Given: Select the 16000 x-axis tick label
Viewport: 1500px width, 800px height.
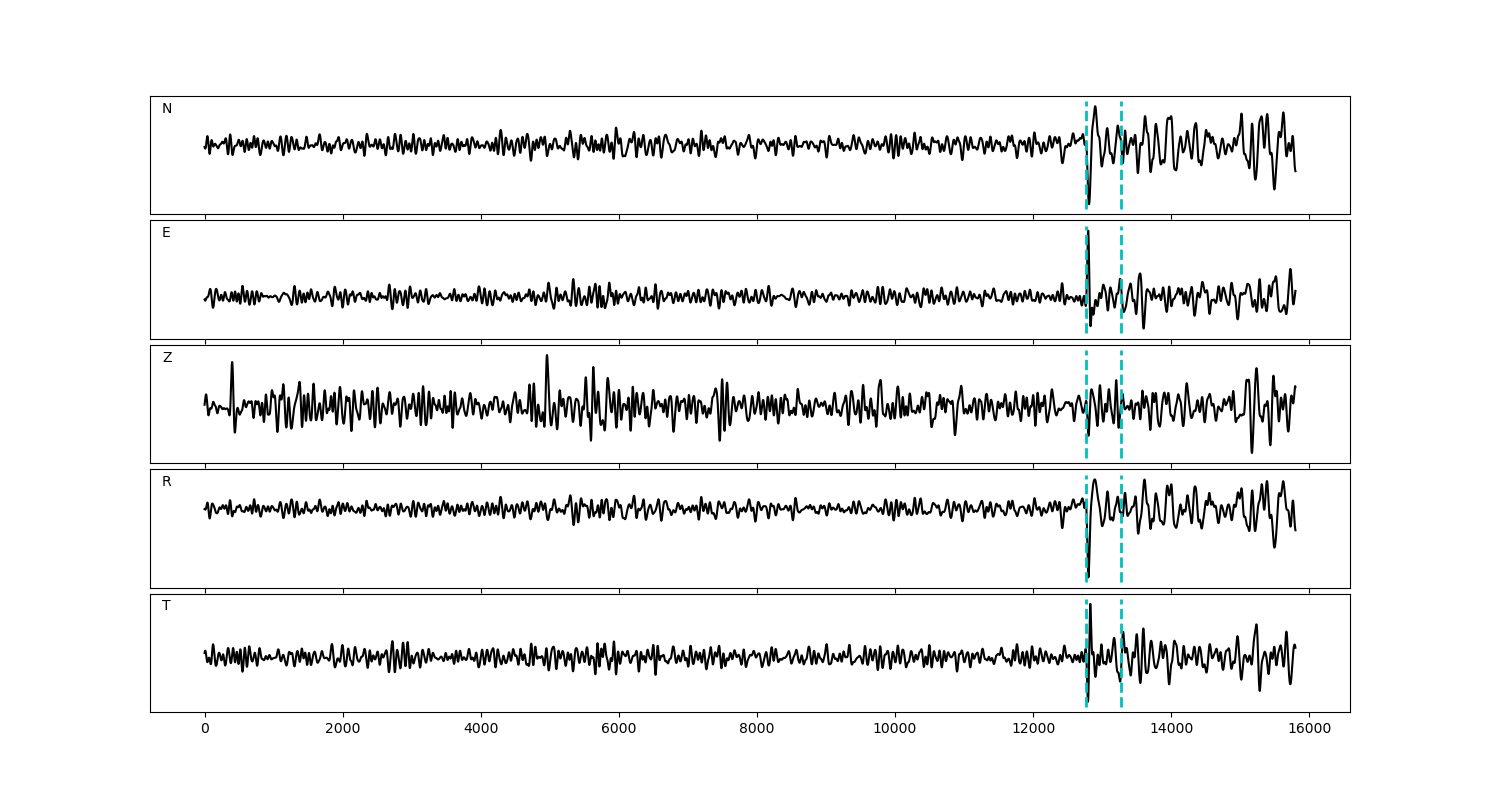Looking at the screenshot, I should (1309, 730).
